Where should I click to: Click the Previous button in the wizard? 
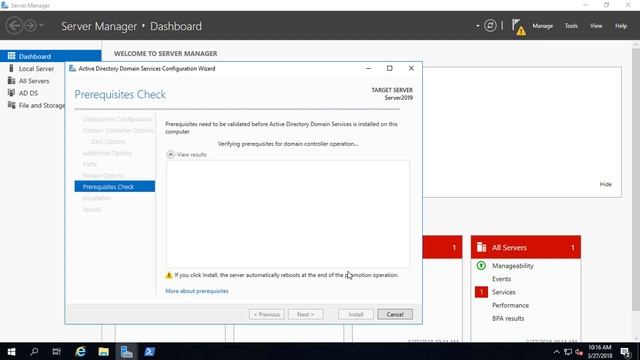click(x=267, y=314)
